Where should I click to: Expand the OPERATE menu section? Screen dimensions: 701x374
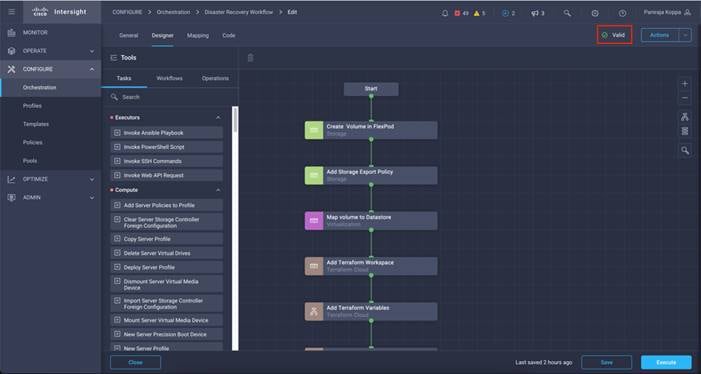[92, 51]
